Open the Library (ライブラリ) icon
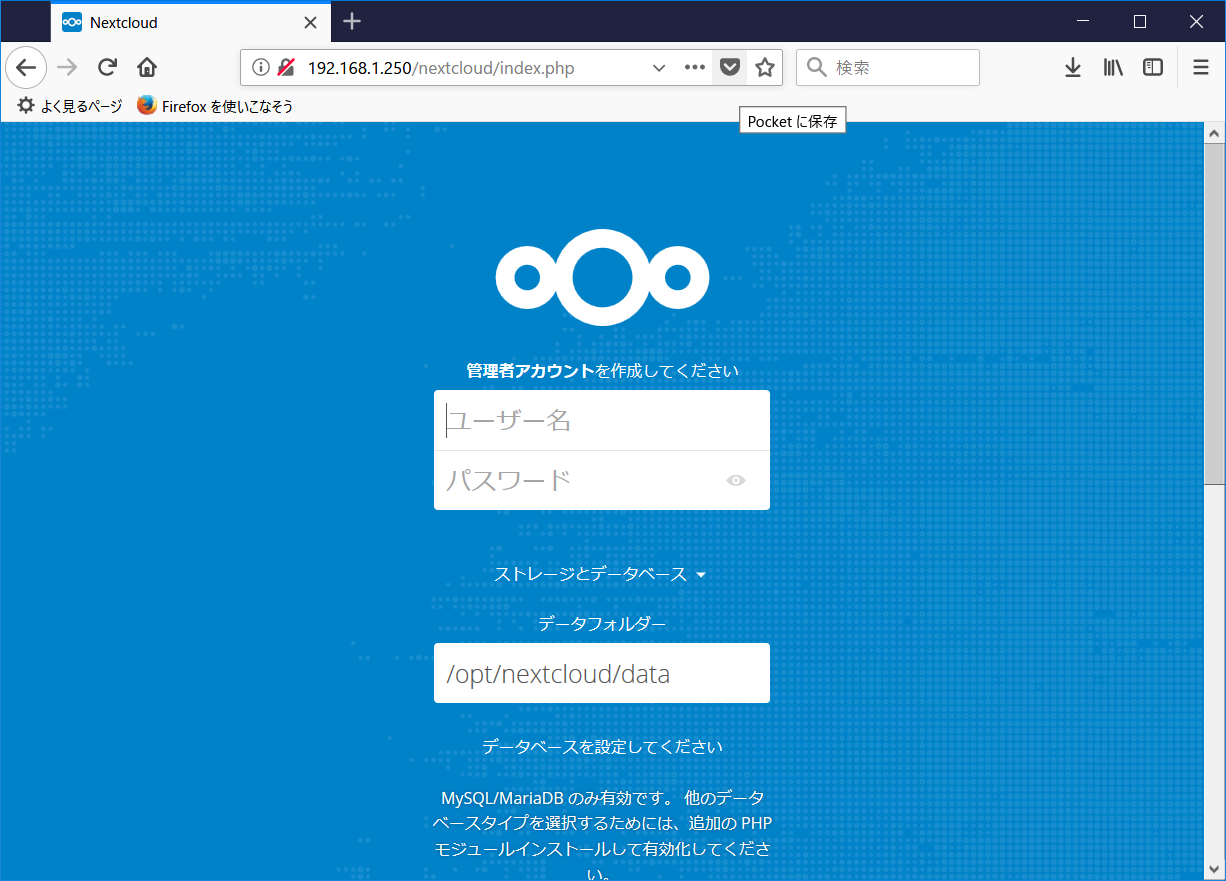The height and width of the screenshot is (881, 1226). tap(1113, 67)
